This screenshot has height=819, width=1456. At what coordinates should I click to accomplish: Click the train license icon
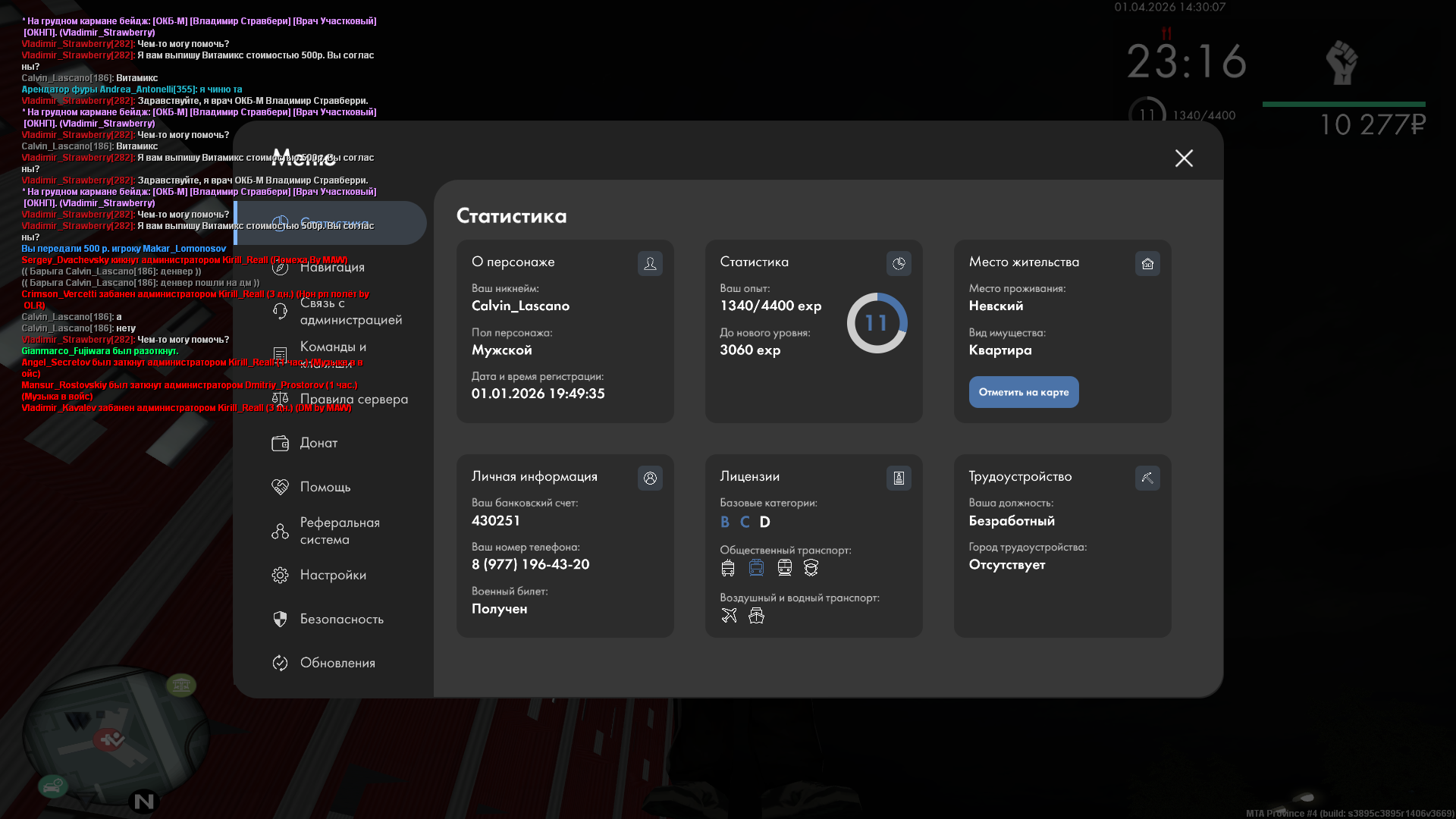(785, 567)
